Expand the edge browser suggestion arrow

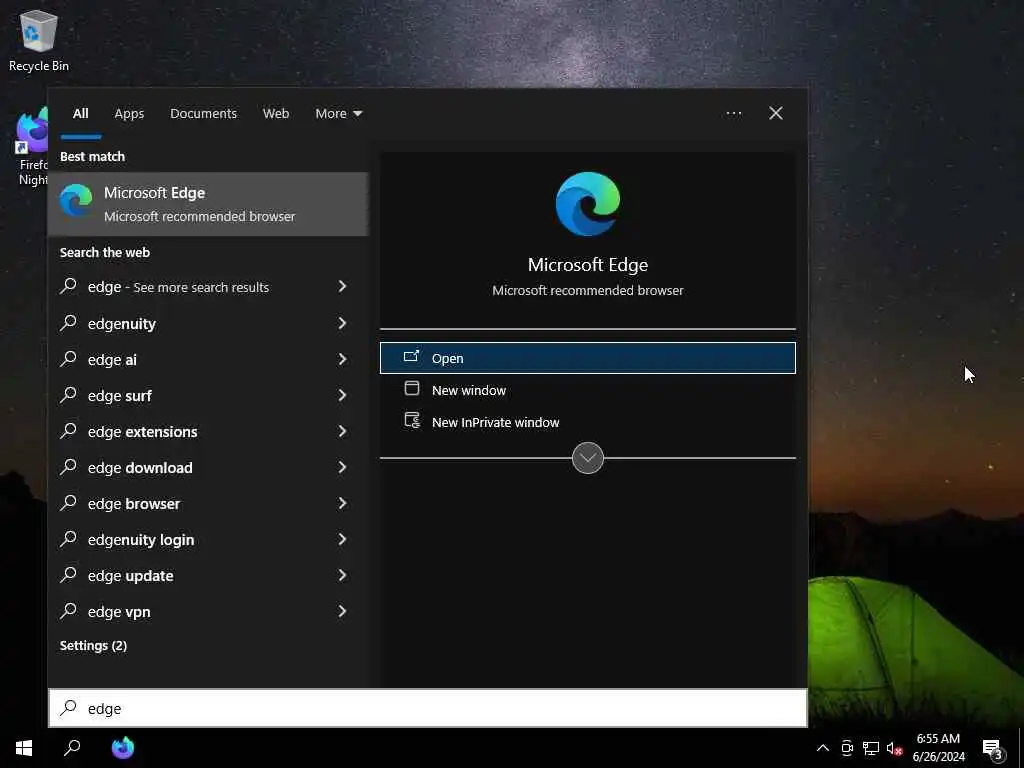tap(342, 503)
